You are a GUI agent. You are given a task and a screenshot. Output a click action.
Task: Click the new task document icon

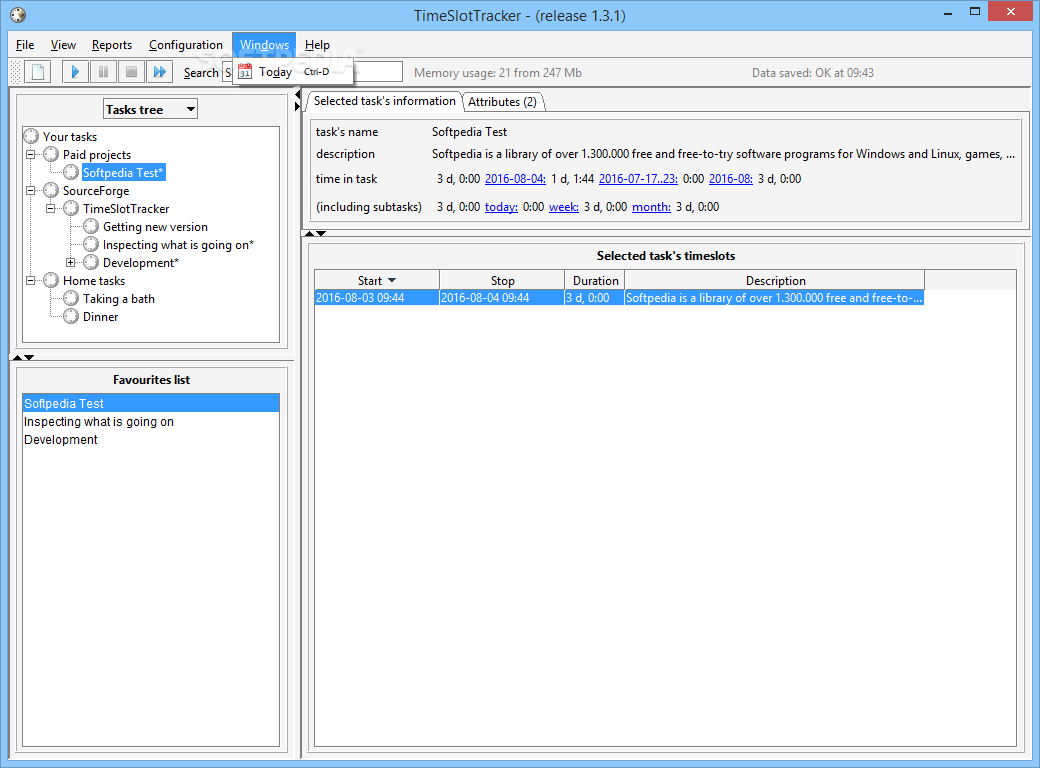click(x=38, y=72)
